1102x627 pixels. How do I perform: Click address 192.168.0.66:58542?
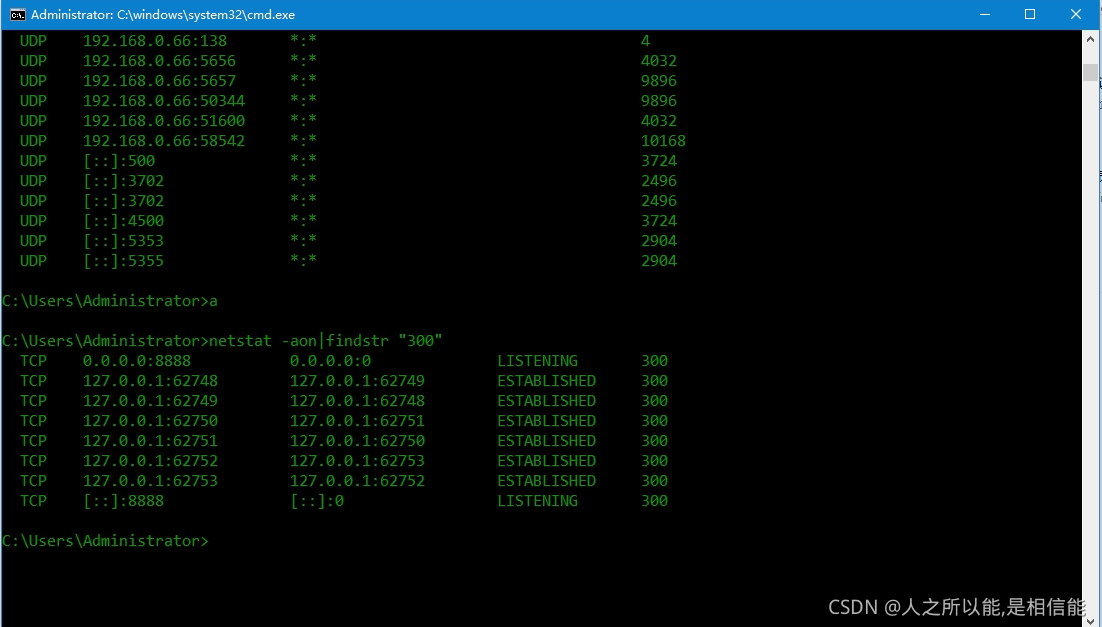pos(164,141)
